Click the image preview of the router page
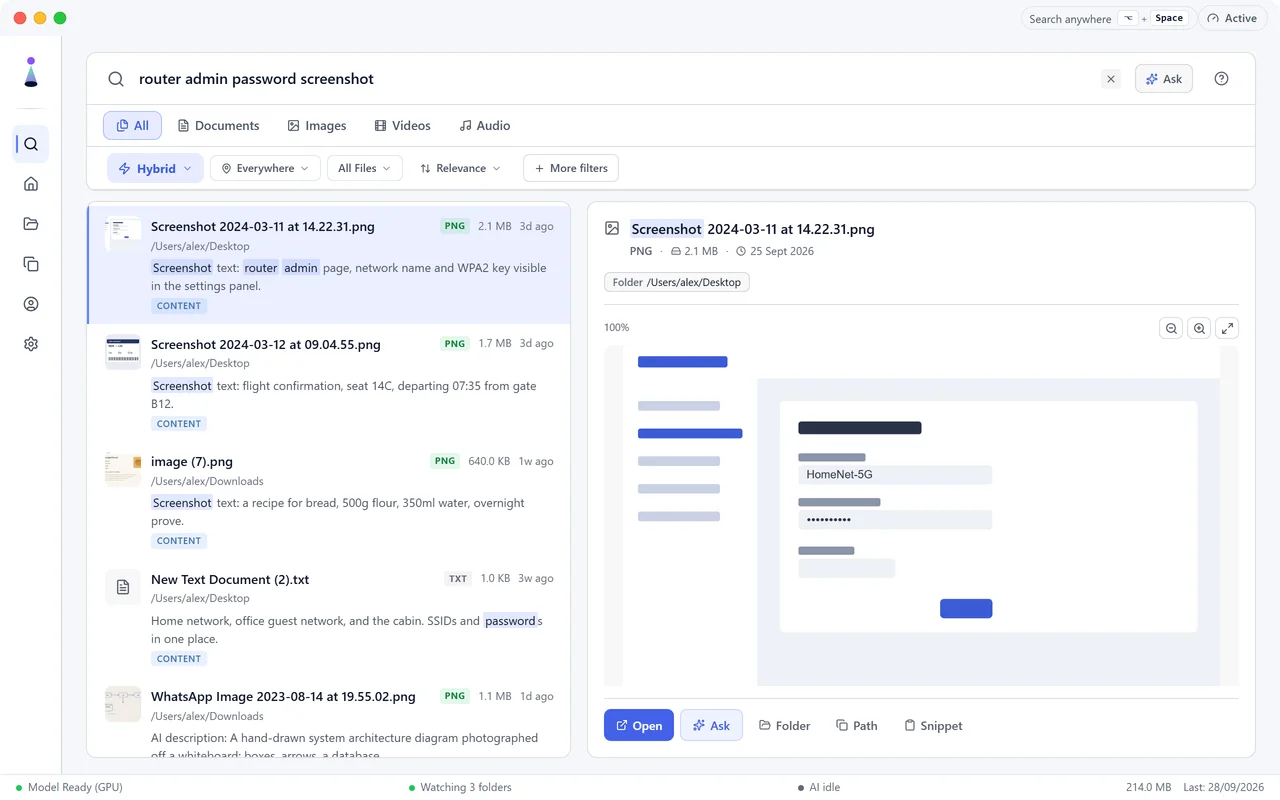 [921, 516]
